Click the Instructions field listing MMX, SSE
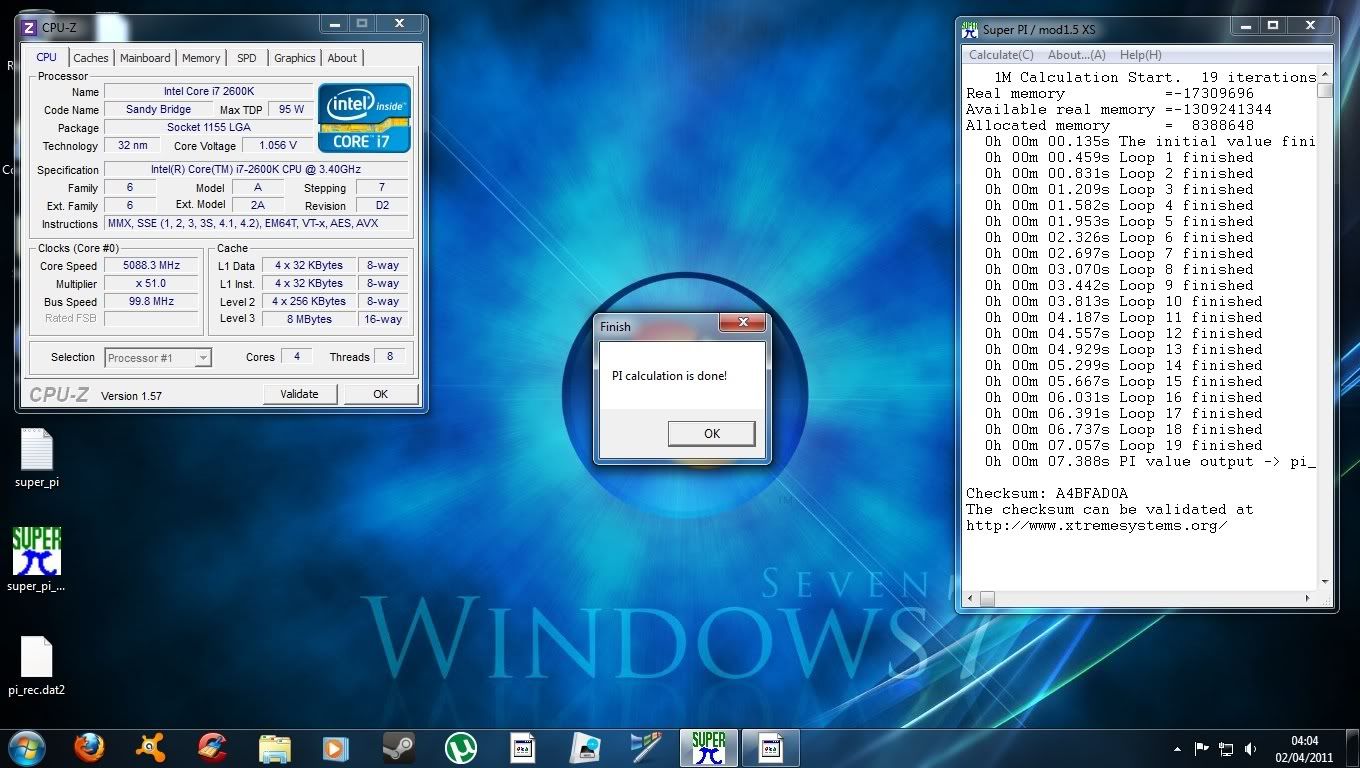 click(256, 224)
